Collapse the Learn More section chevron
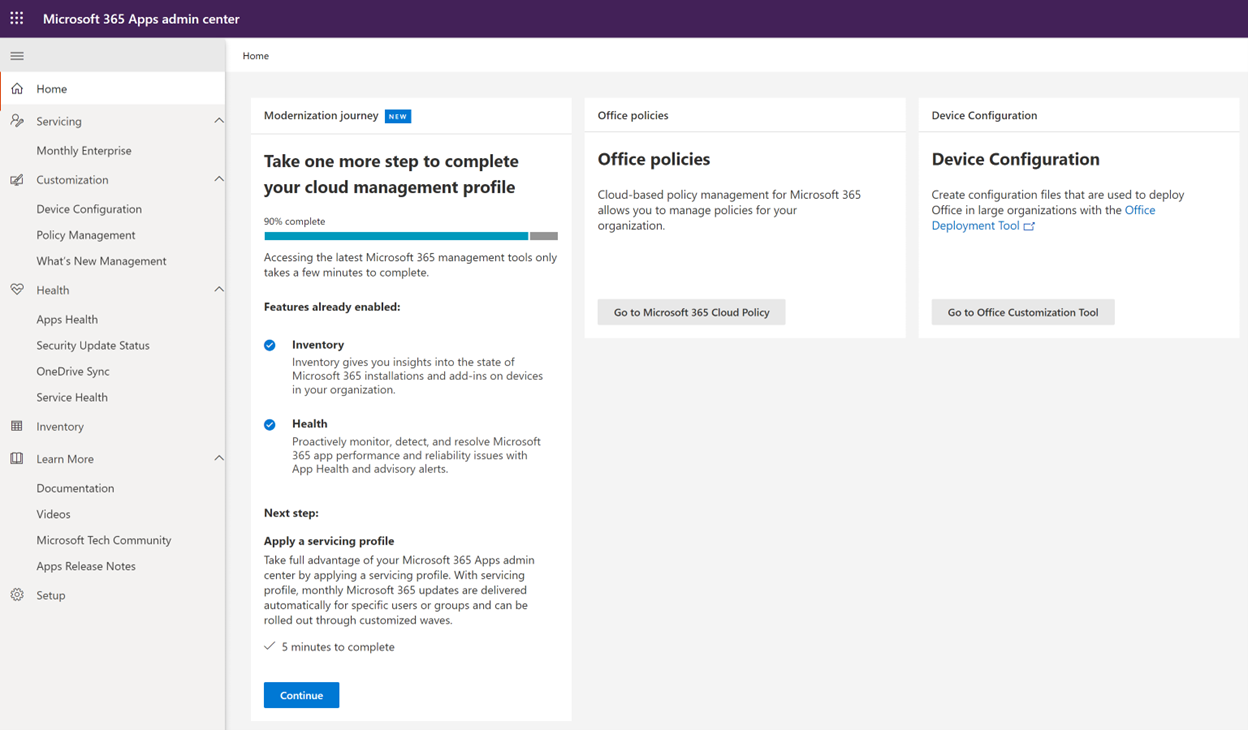The image size is (1248, 730). click(219, 458)
